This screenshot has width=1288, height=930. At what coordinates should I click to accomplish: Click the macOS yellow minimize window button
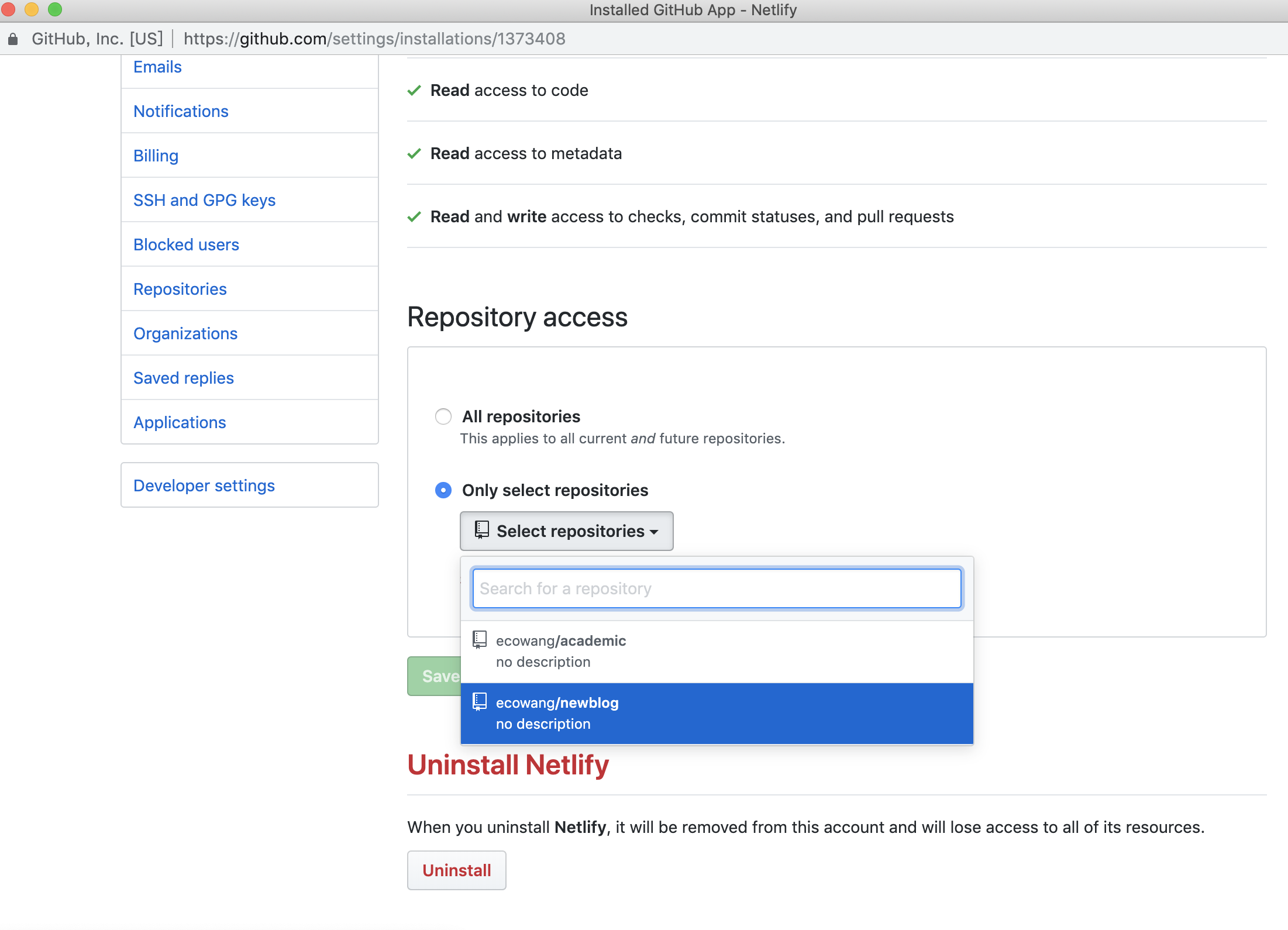(x=32, y=9)
